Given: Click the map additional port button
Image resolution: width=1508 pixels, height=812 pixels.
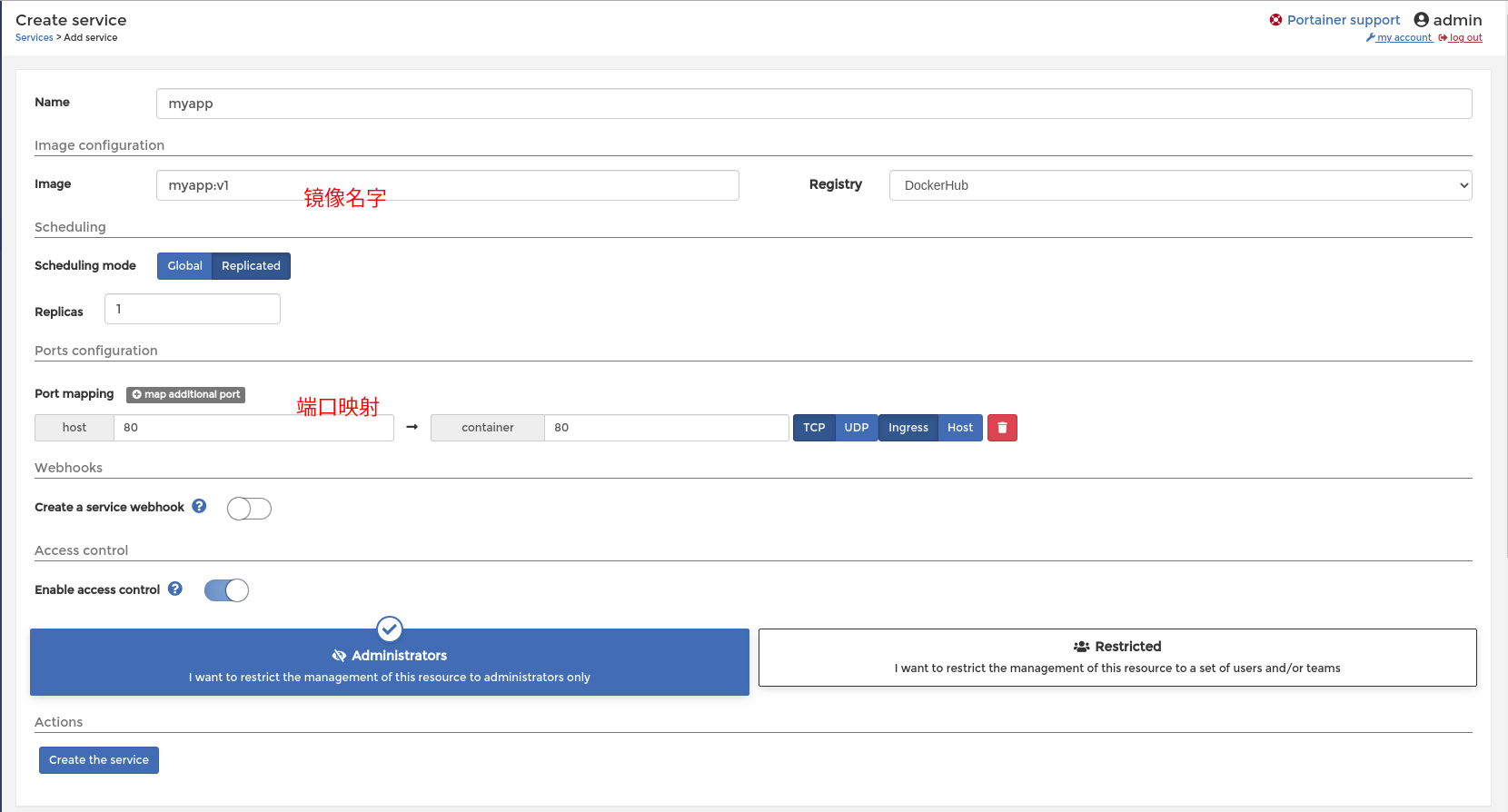Looking at the screenshot, I should (x=185, y=394).
